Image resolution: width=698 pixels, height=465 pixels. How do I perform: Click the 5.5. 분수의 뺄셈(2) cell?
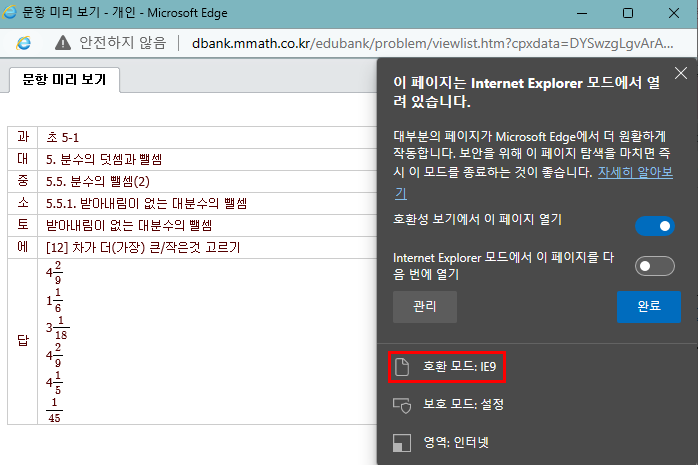point(207,181)
